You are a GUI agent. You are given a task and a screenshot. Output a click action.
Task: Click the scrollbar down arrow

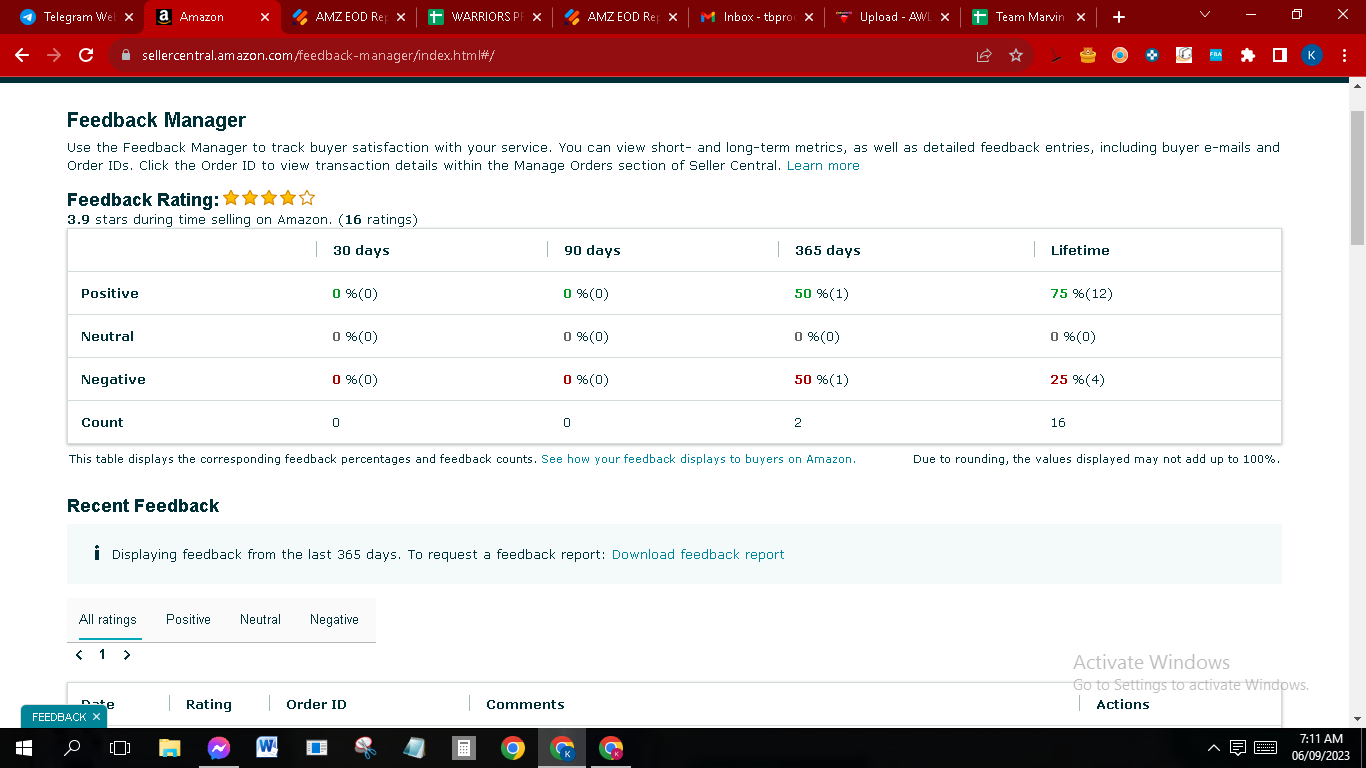pyautogui.click(x=1357, y=719)
